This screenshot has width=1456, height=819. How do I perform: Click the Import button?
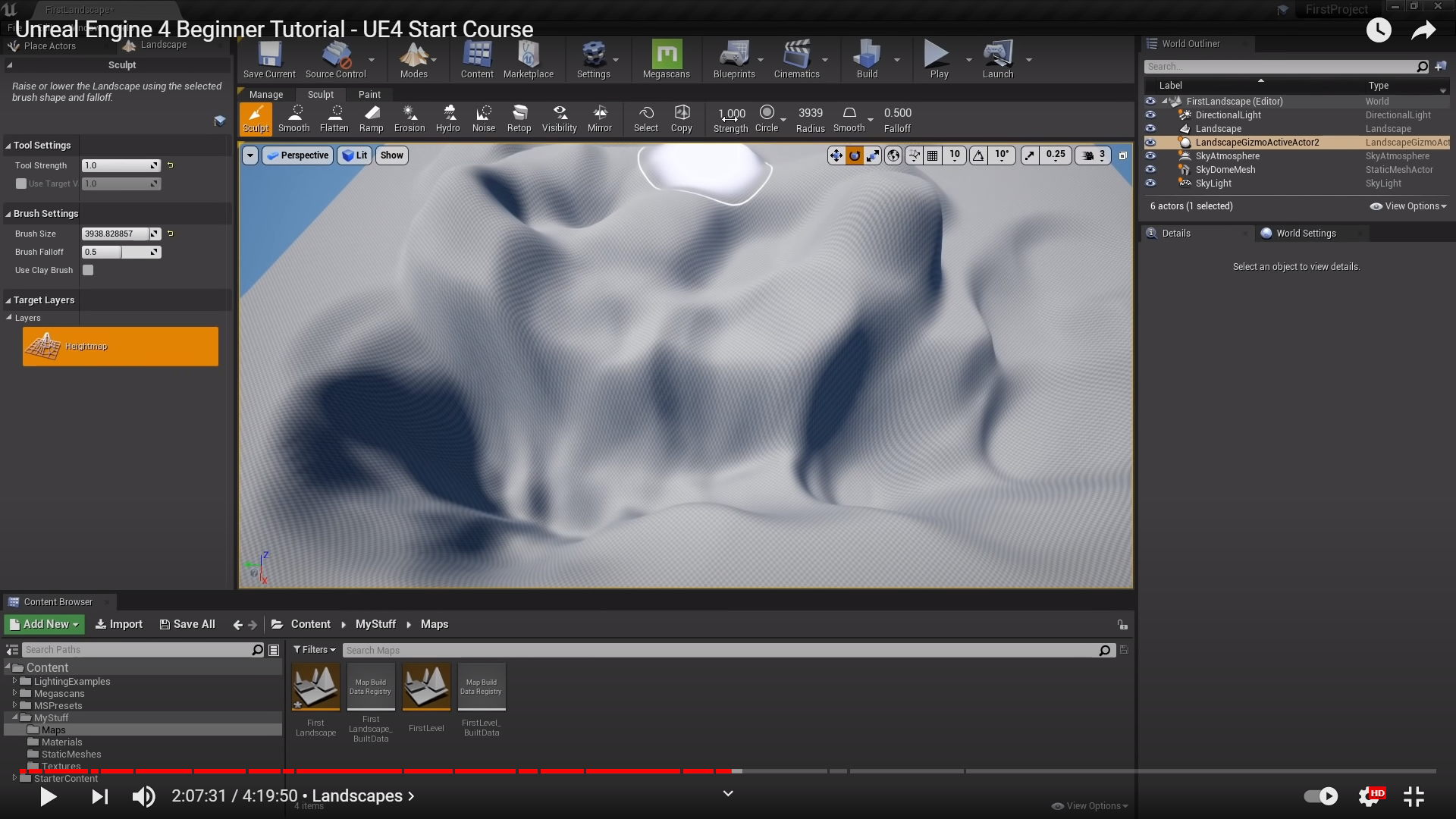(119, 624)
